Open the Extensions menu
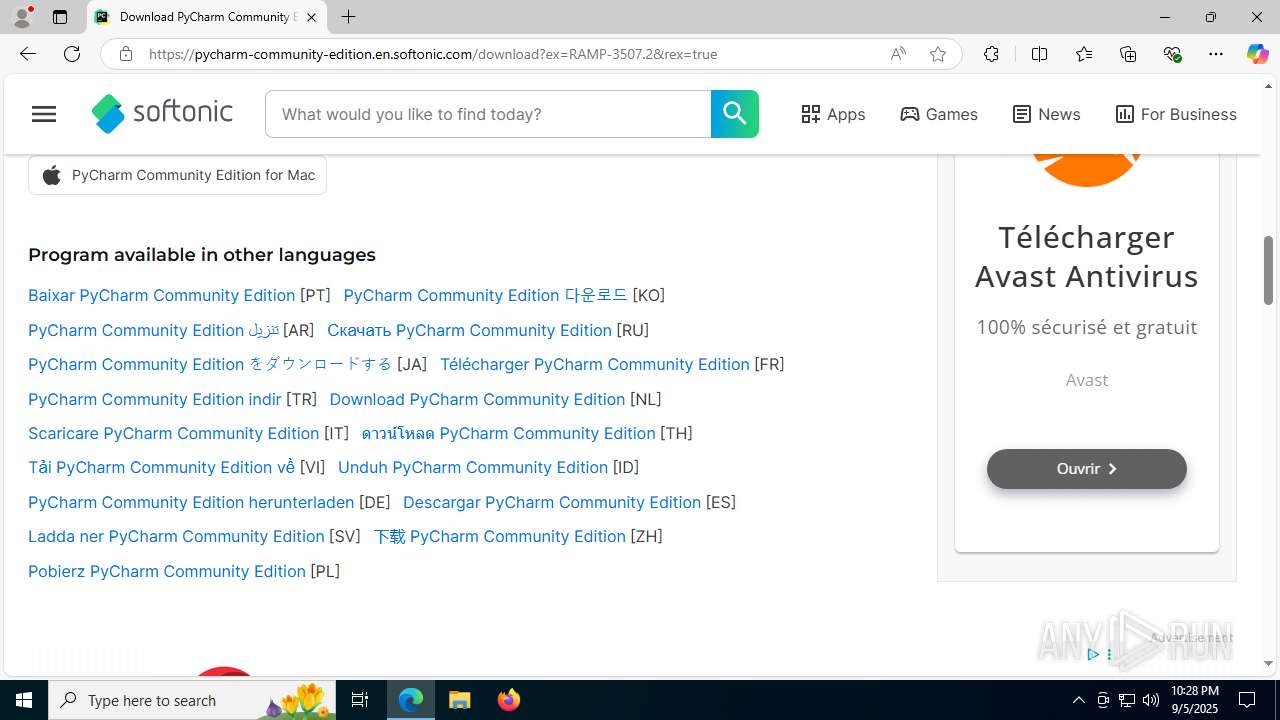This screenshot has height=720, width=1280. [x=991, y=54]
